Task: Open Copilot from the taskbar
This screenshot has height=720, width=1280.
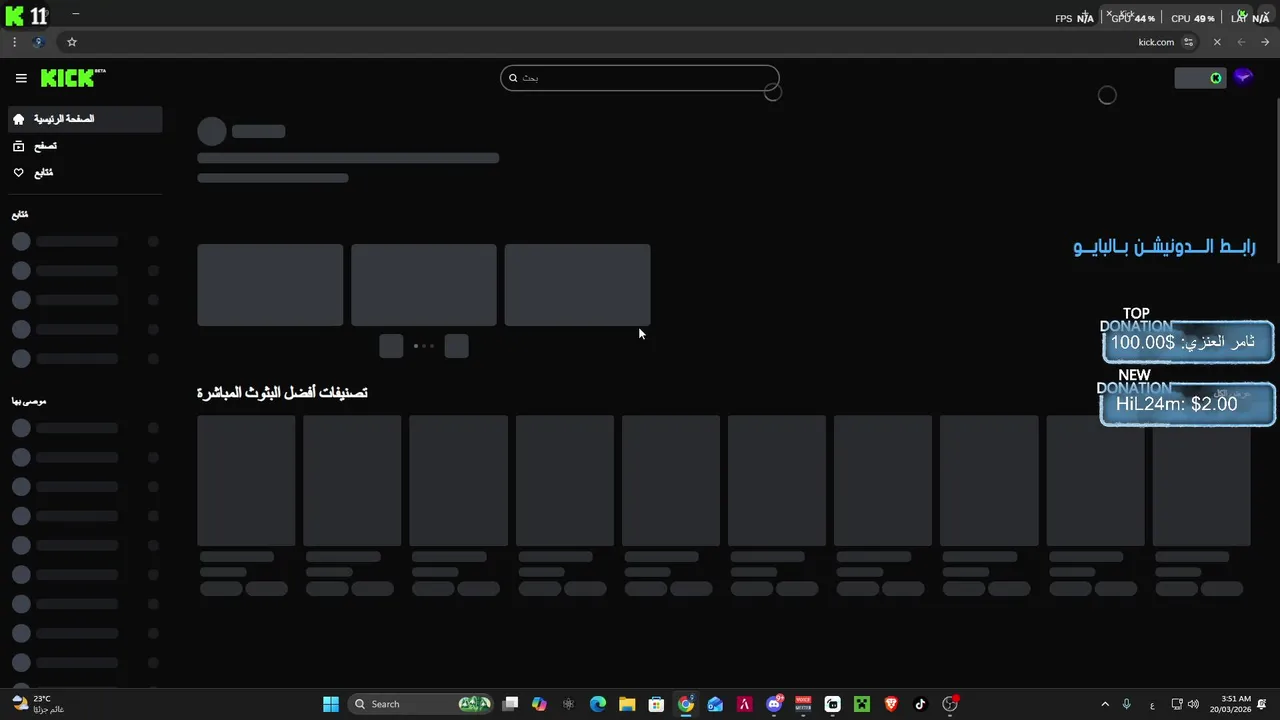Action: [x=539, y=704]
